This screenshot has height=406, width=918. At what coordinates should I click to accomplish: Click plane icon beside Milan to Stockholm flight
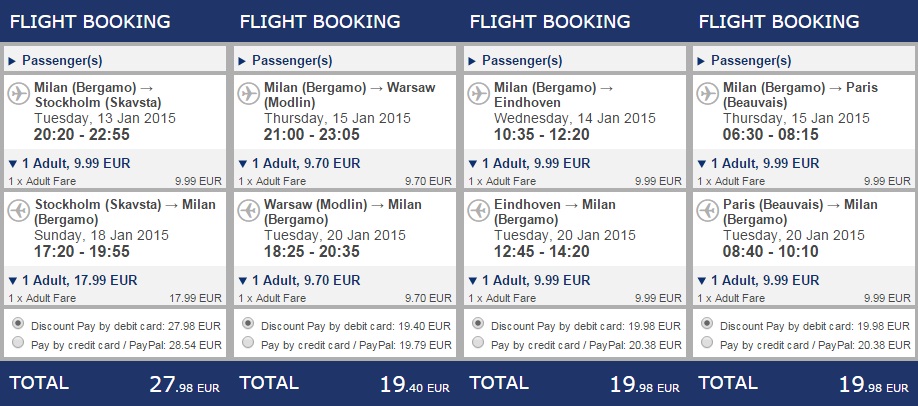point(19,93)
